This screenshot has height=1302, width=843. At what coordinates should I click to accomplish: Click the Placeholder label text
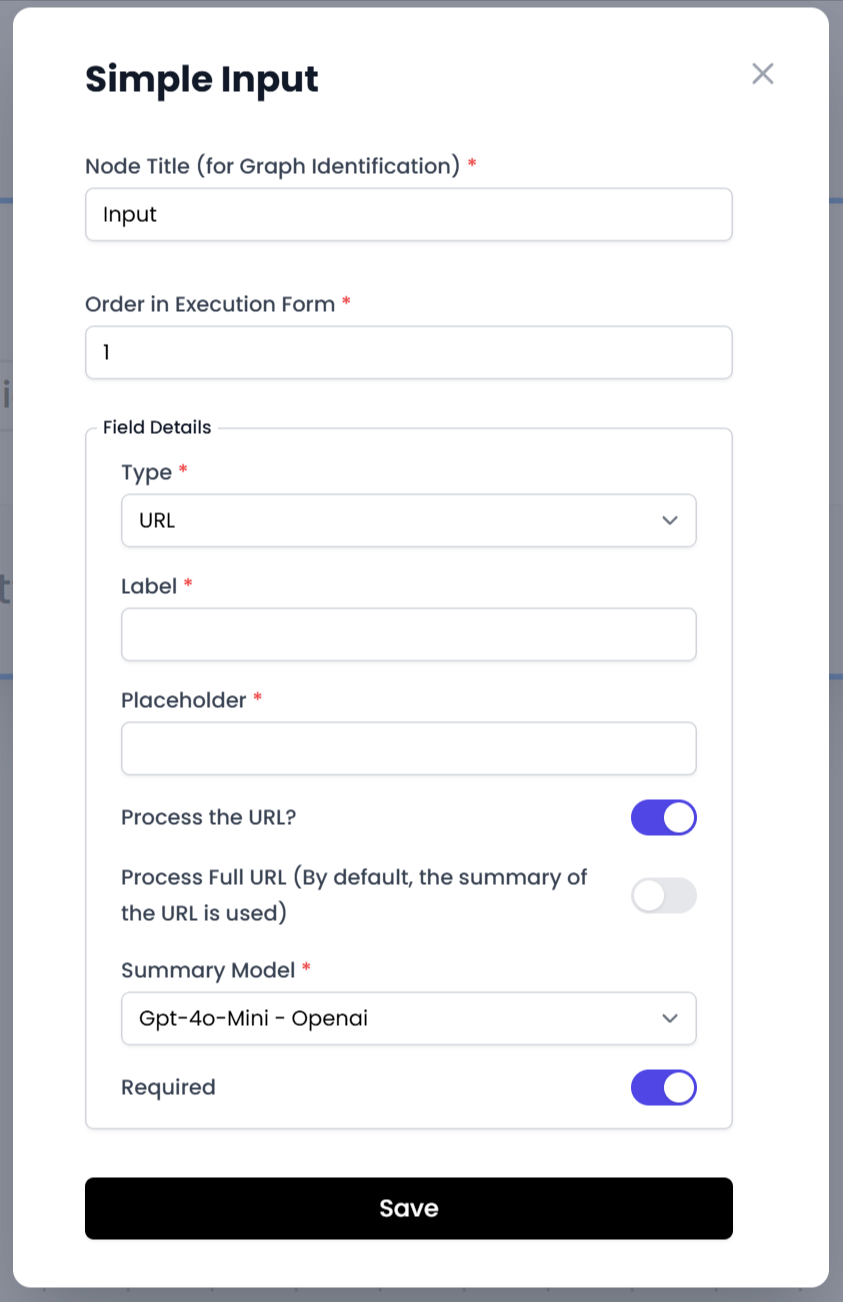183,700
